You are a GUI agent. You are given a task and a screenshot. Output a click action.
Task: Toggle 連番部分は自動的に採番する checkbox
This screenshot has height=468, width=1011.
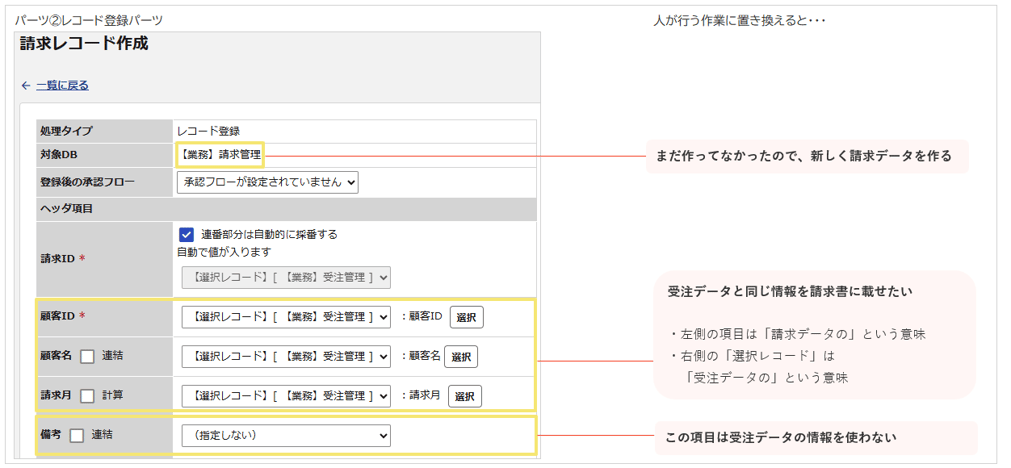coord(186,235)
